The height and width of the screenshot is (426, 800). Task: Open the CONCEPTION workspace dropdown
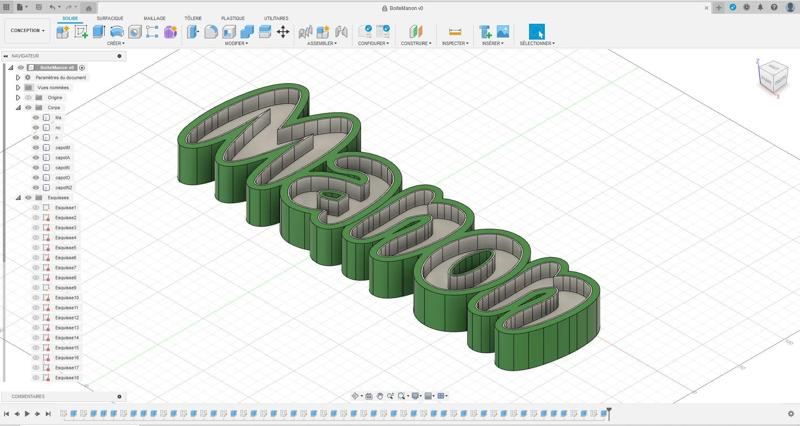pyautogui.click(x=27, y=30)
